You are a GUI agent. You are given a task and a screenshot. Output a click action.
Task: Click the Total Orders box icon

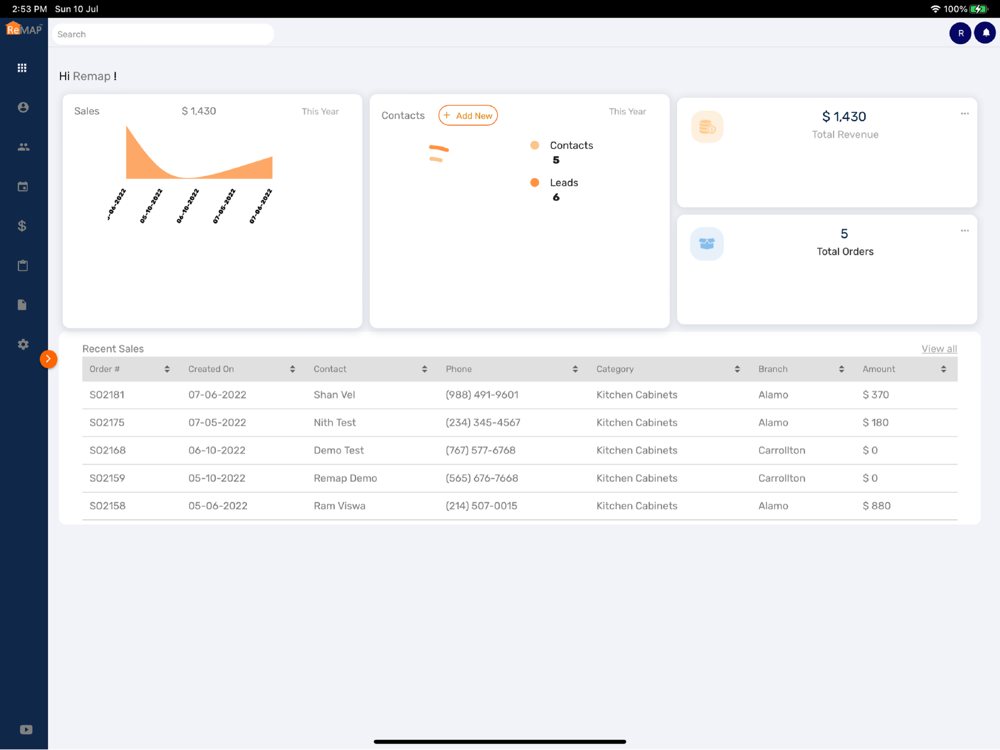(x=707, y=244)
